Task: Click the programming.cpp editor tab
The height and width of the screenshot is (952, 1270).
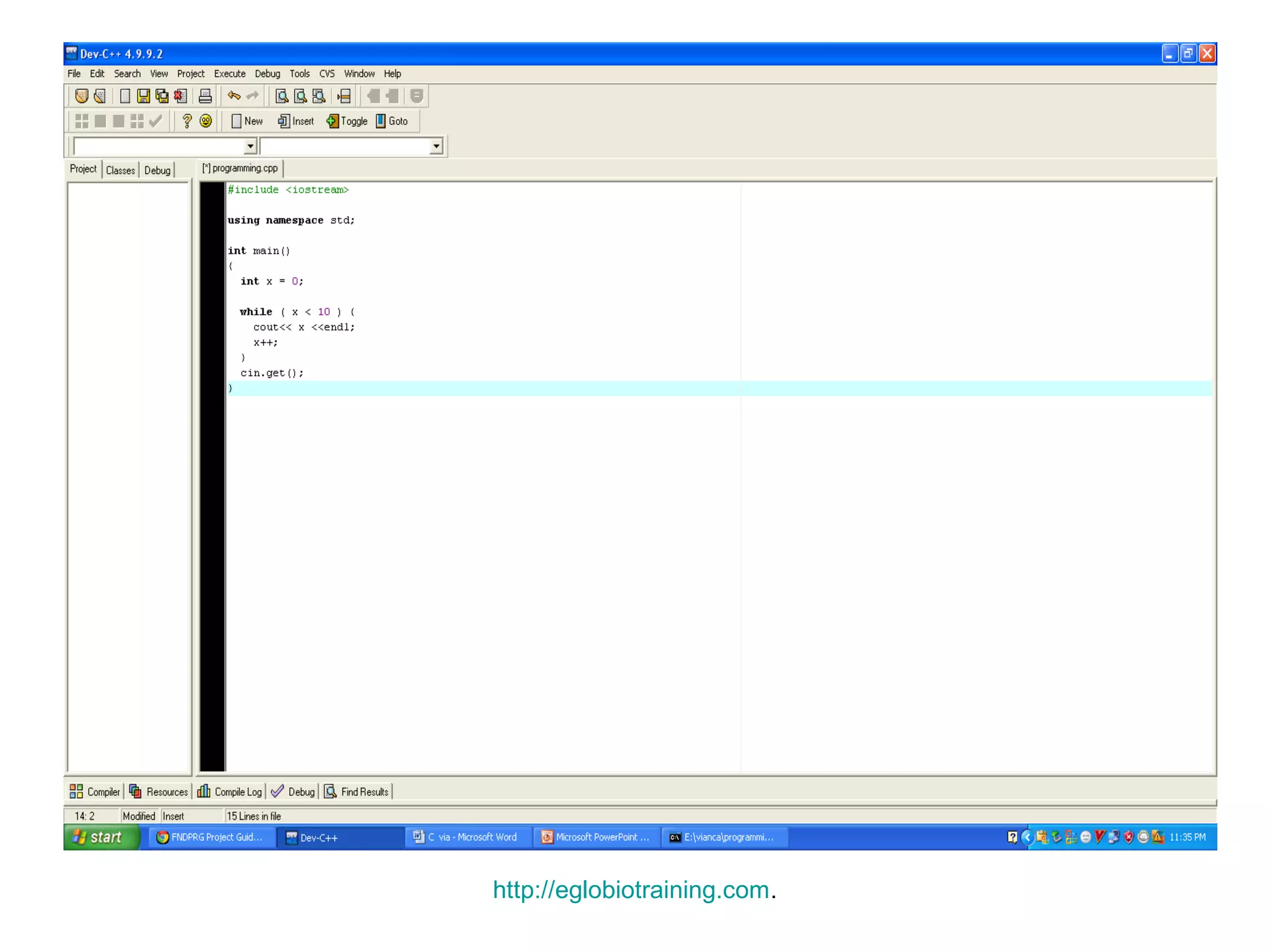Action: 240,169
